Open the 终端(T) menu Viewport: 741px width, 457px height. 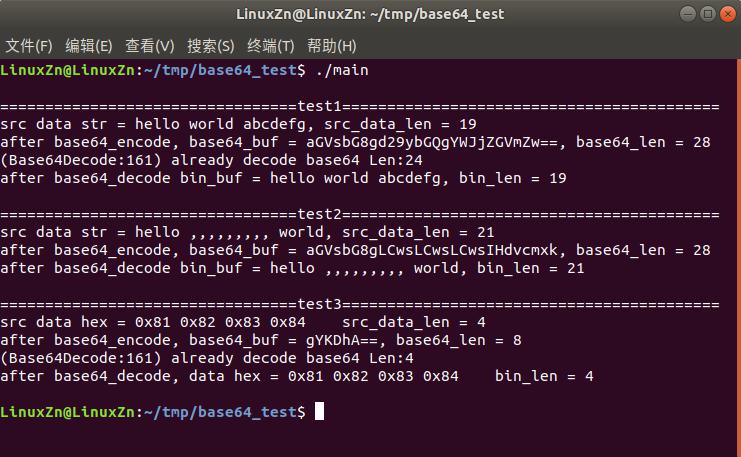tap(271, 46)
